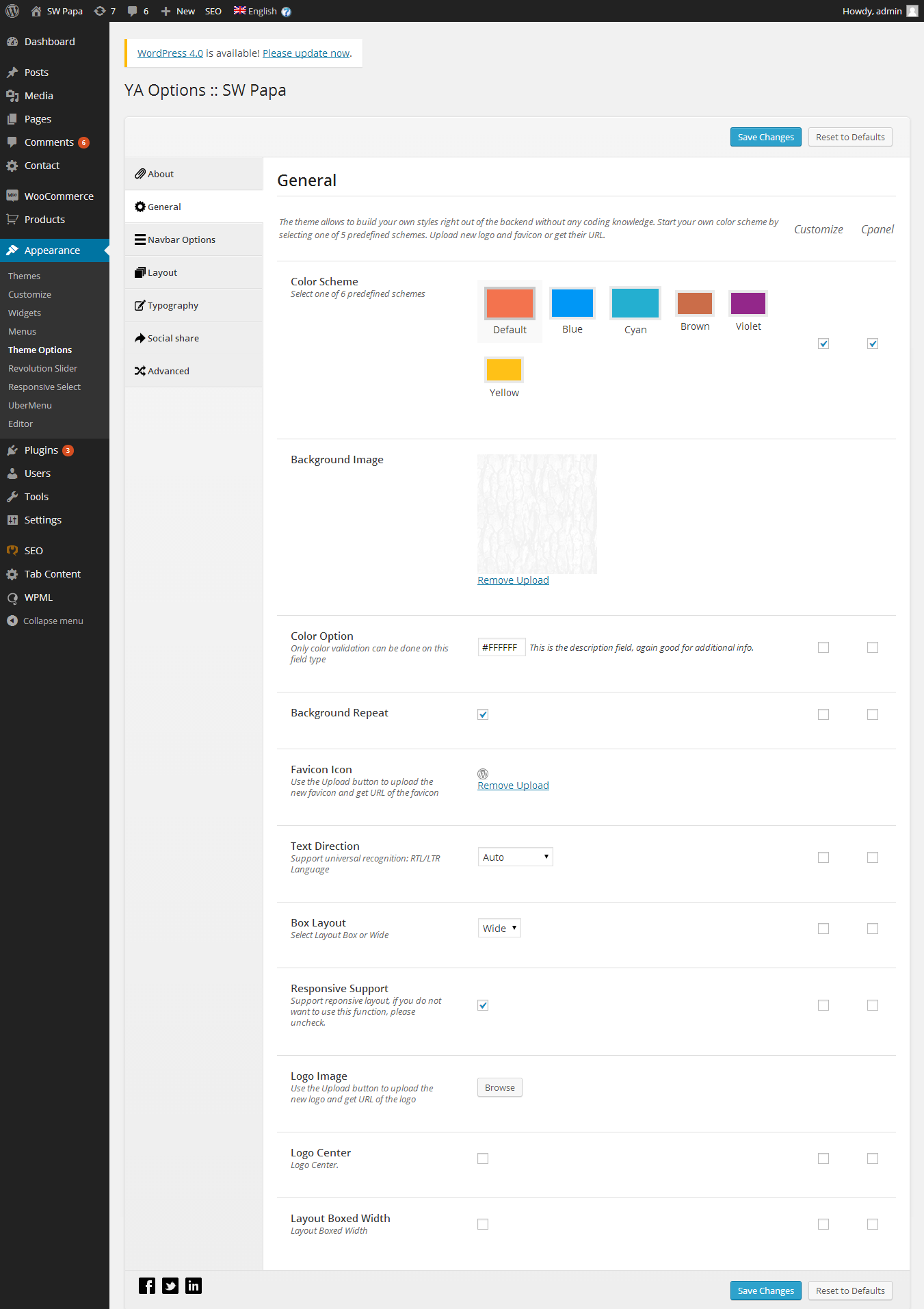Select the Violet color scheme swatch
This screenshot has height=1309, width=924.
tap(748, 303)
